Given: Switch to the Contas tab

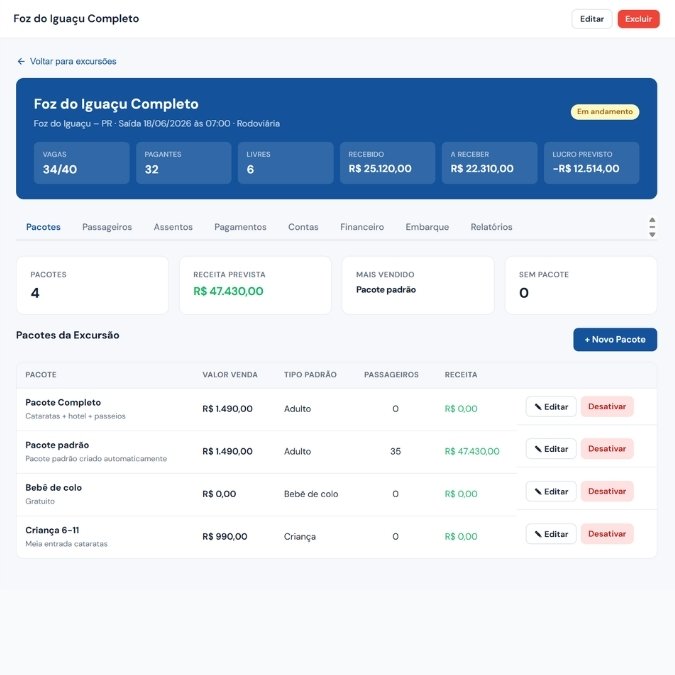Looking at the screenshot, I should pos(303,227).
